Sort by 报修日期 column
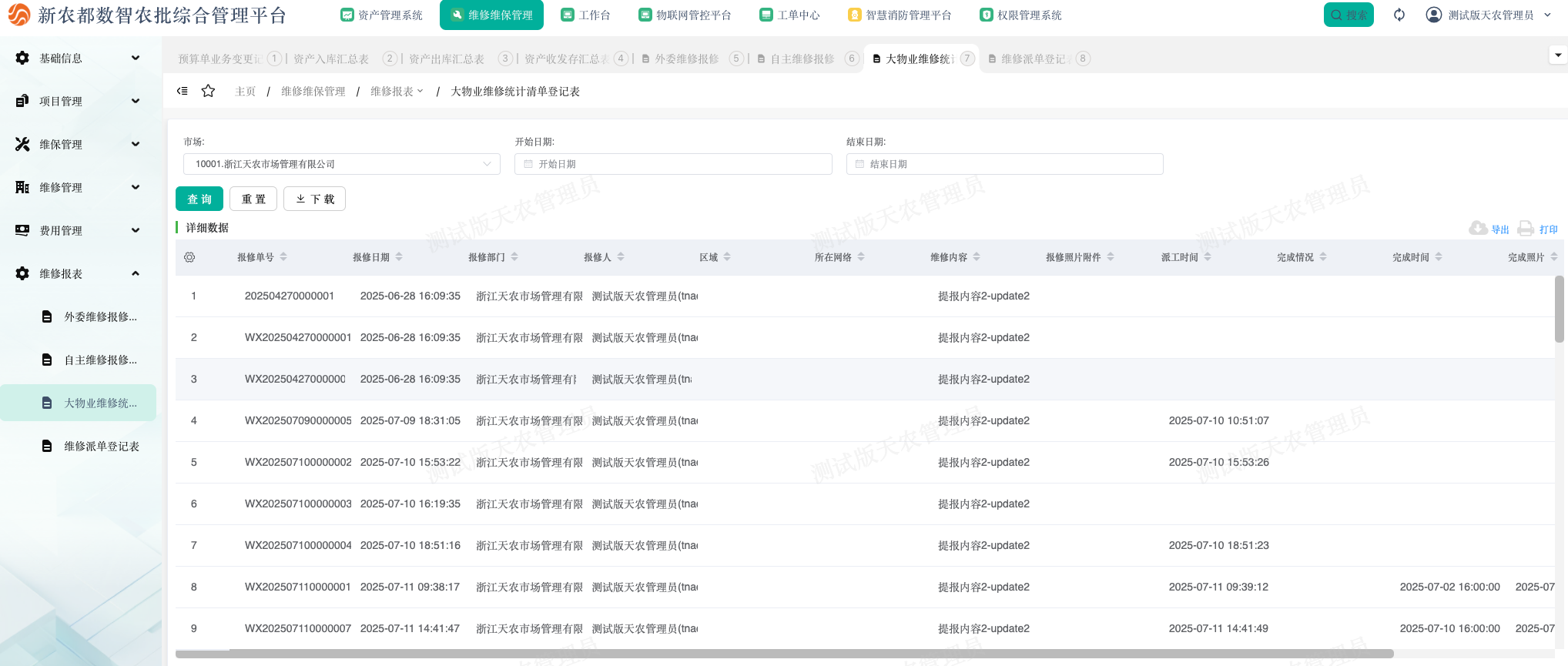1568x666 pixels. point(399,257)
